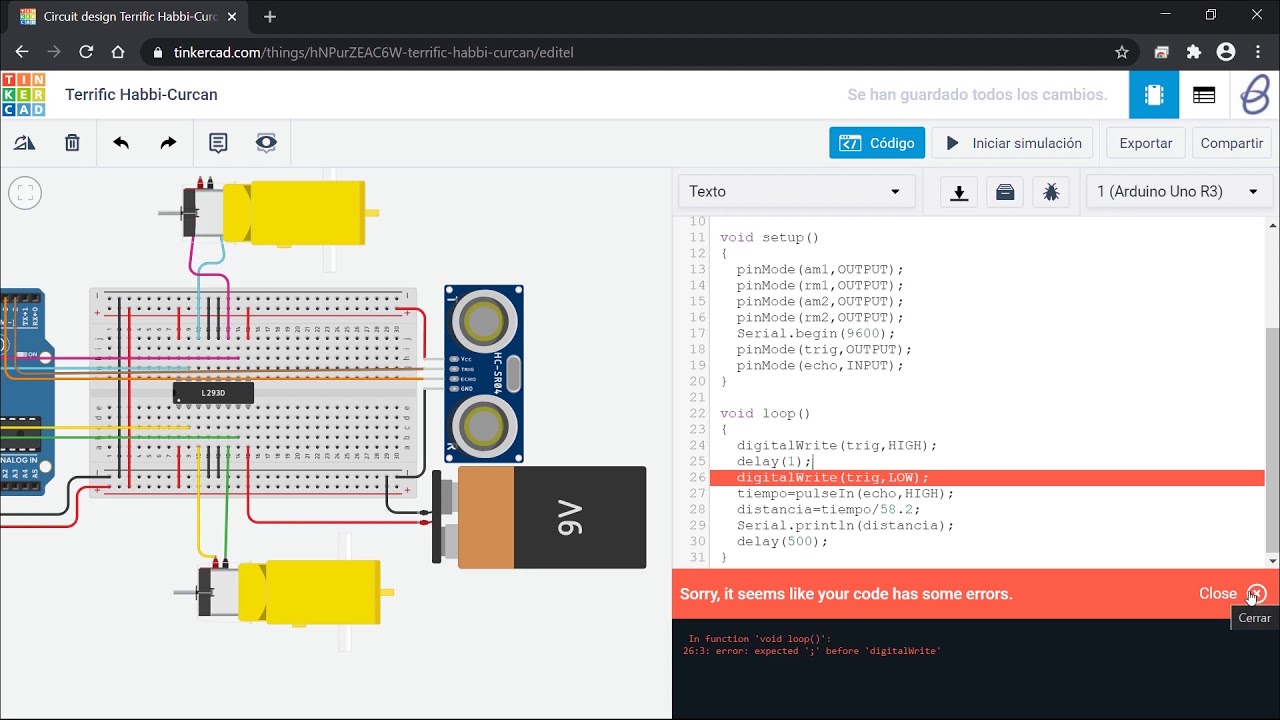Screen dimensions: 1280x720
Task: Rotate the selected component
Action: (24, 143)
